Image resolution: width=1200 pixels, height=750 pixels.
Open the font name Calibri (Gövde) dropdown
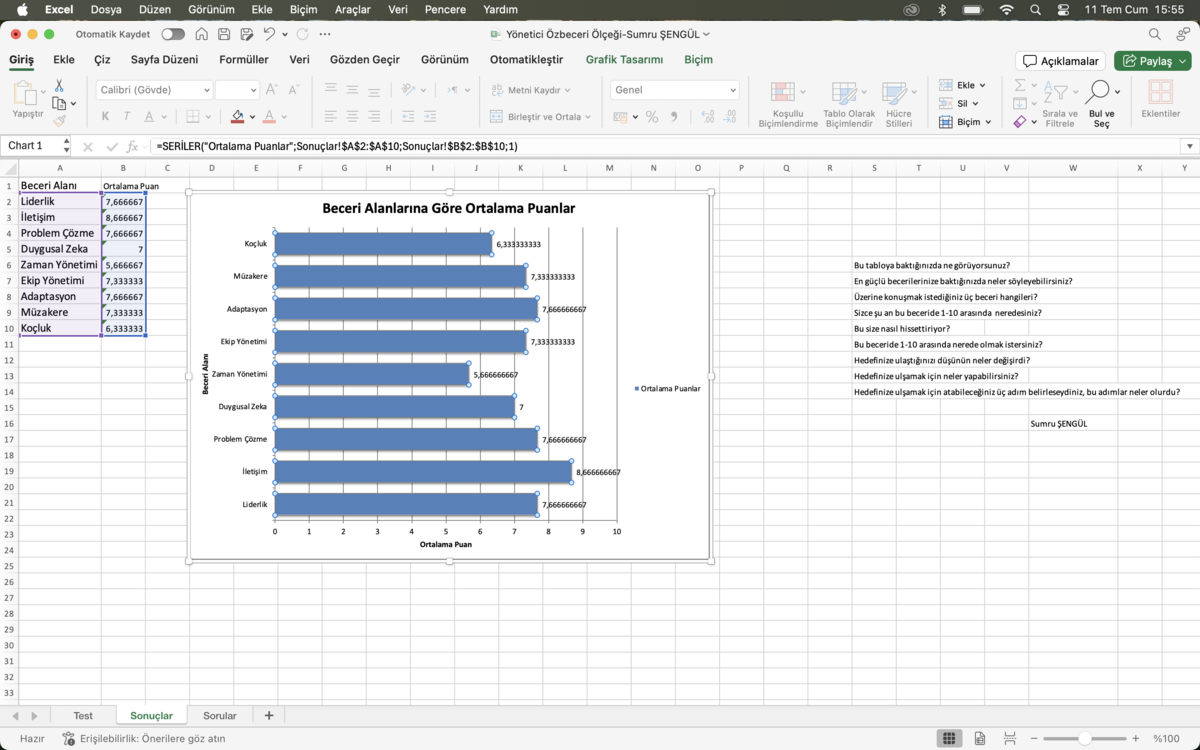[x=206, y=90]
